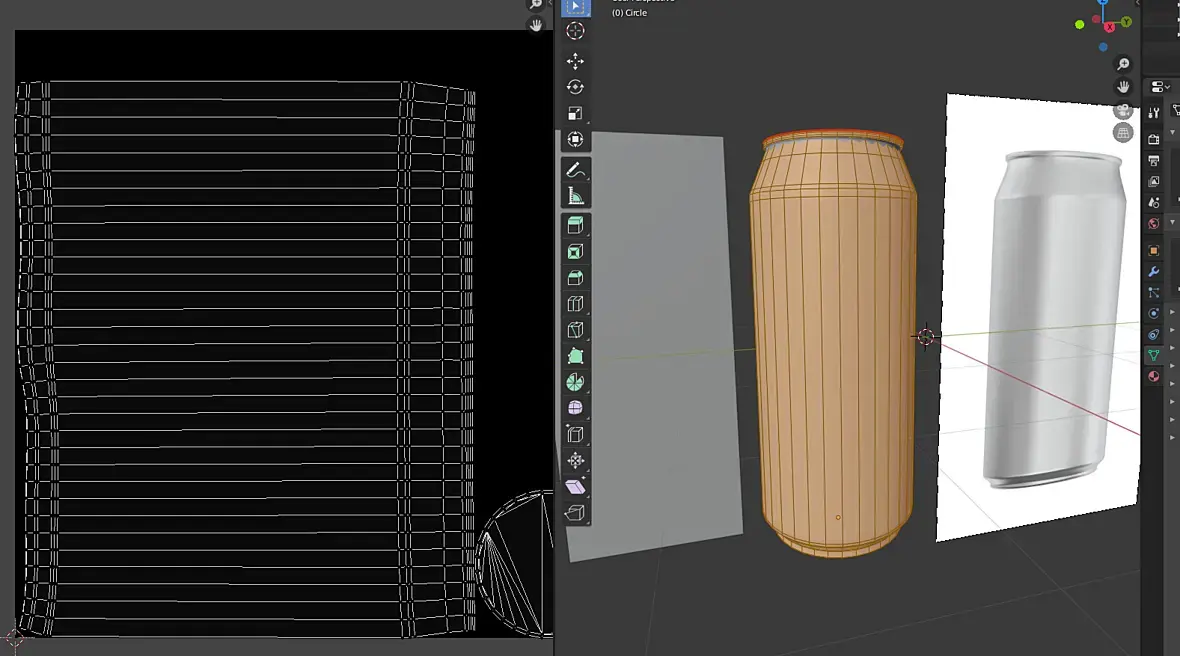Toggle camera view in the 3D viewport

(1124, 111)
